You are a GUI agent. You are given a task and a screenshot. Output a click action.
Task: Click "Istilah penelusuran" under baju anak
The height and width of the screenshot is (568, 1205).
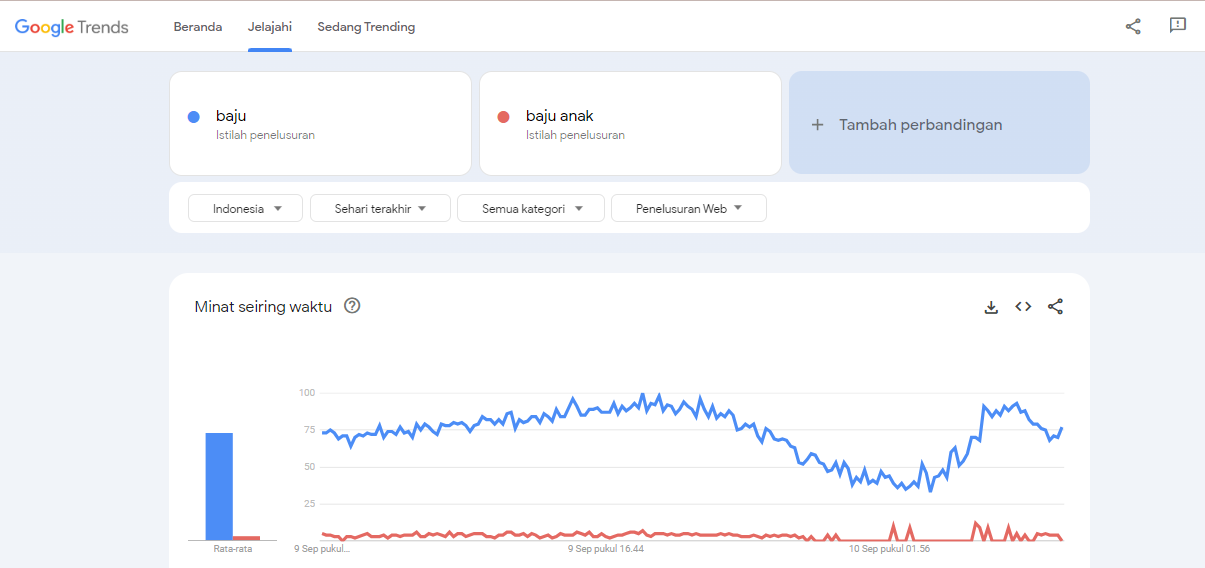(575, 135)
